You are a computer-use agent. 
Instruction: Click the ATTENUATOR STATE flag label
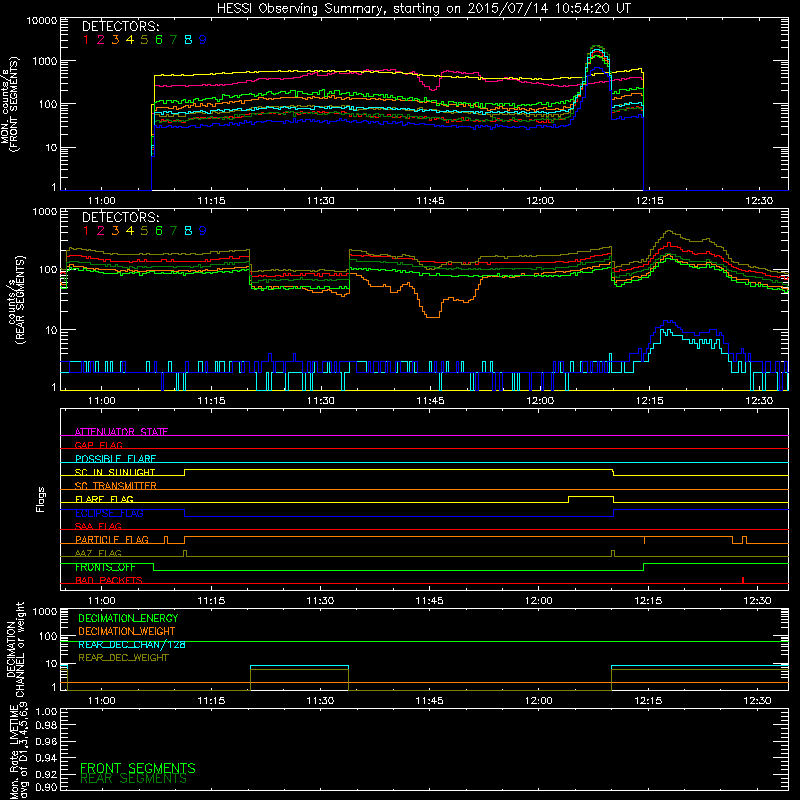pyautogui.click(x=121, y=432)
